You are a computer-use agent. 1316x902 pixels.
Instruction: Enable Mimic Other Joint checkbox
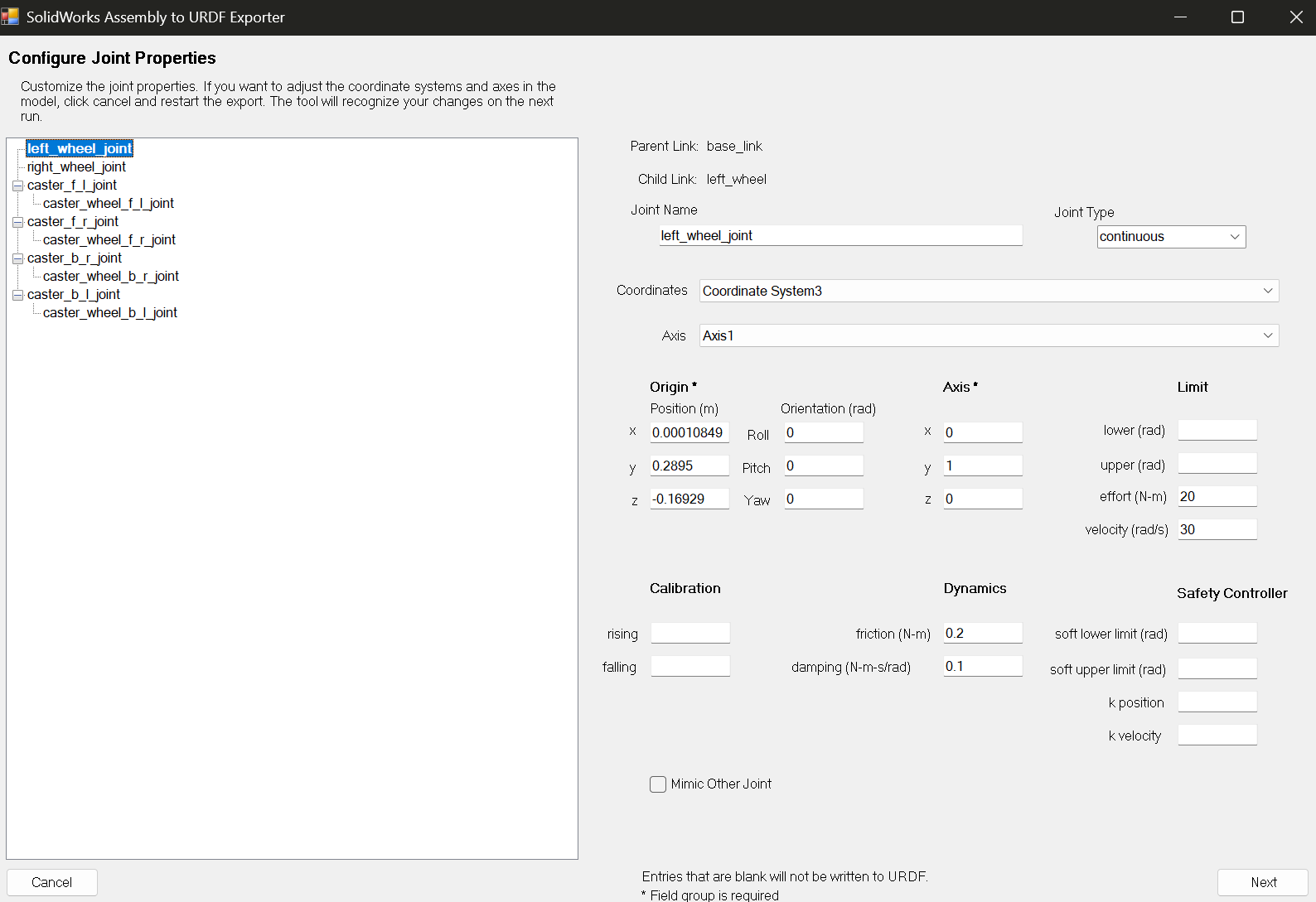[x=658, y=784]
